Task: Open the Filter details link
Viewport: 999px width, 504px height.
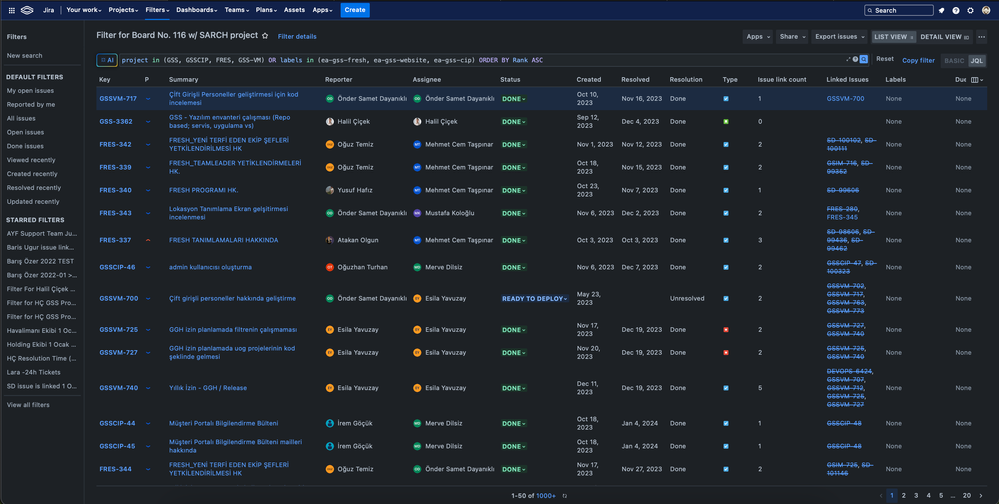Action: coord(297,37)
